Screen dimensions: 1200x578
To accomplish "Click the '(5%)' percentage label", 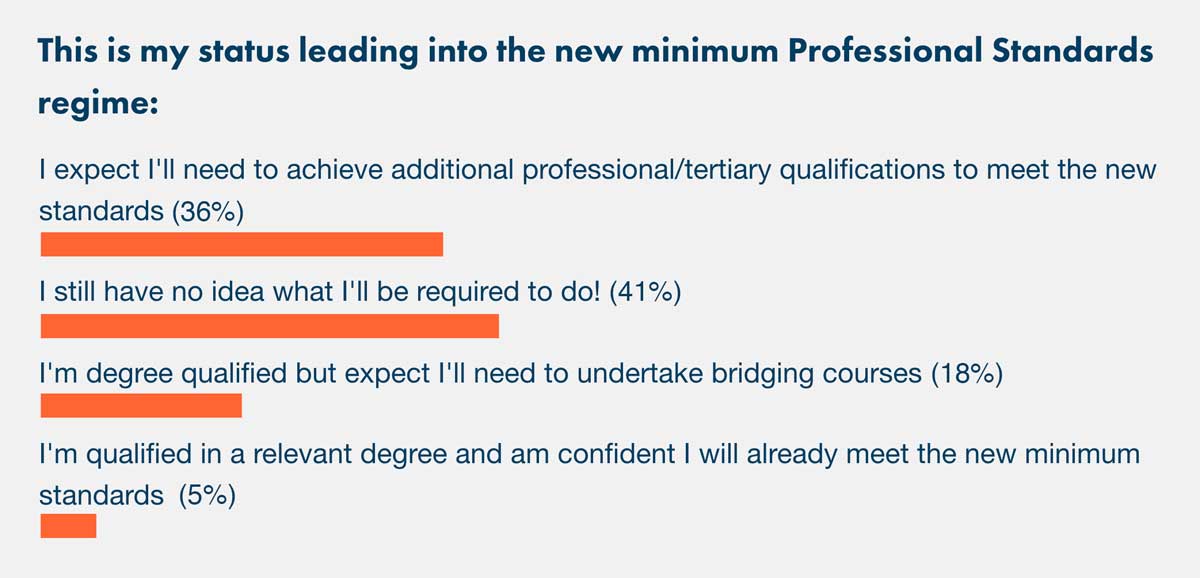I will [207, 495].
